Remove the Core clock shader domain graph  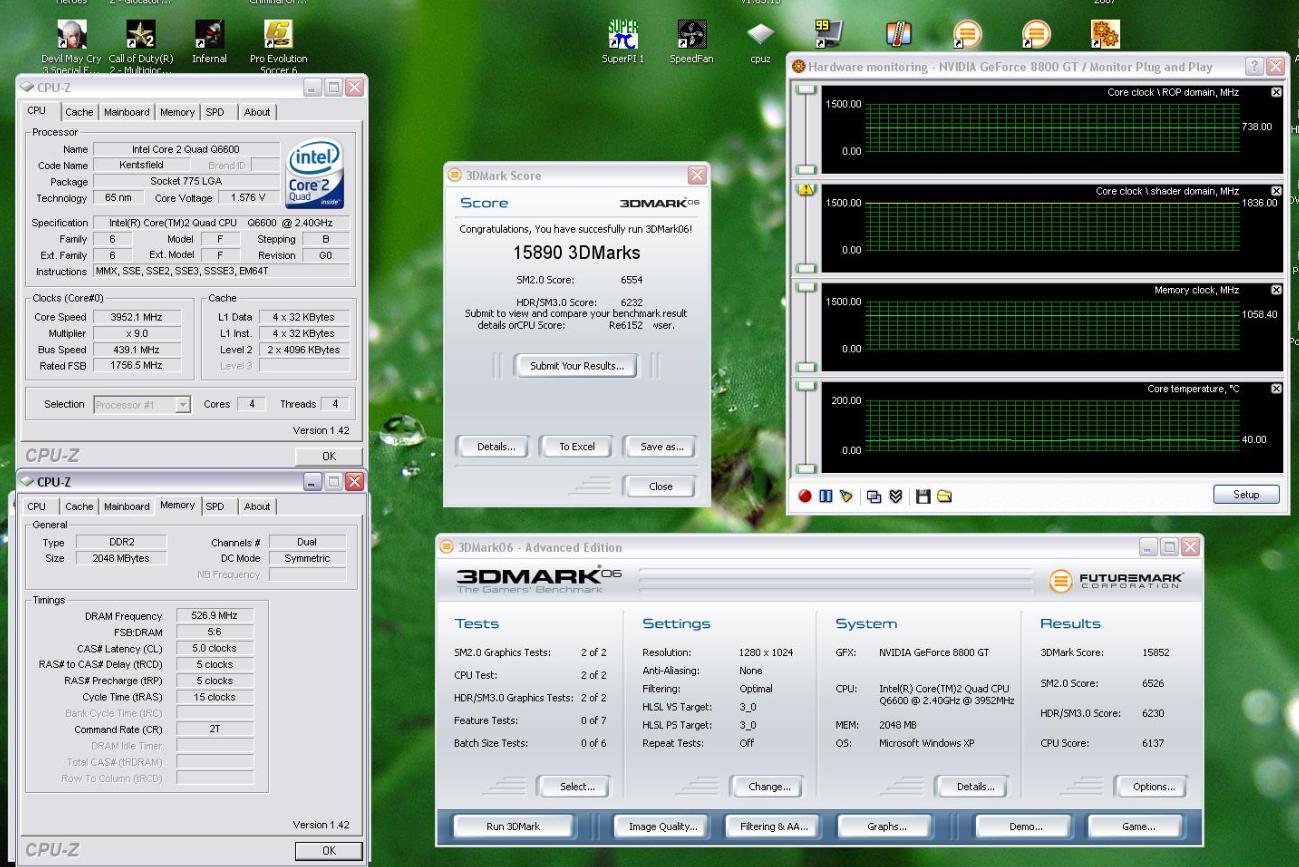click(x=1276, y=191)
